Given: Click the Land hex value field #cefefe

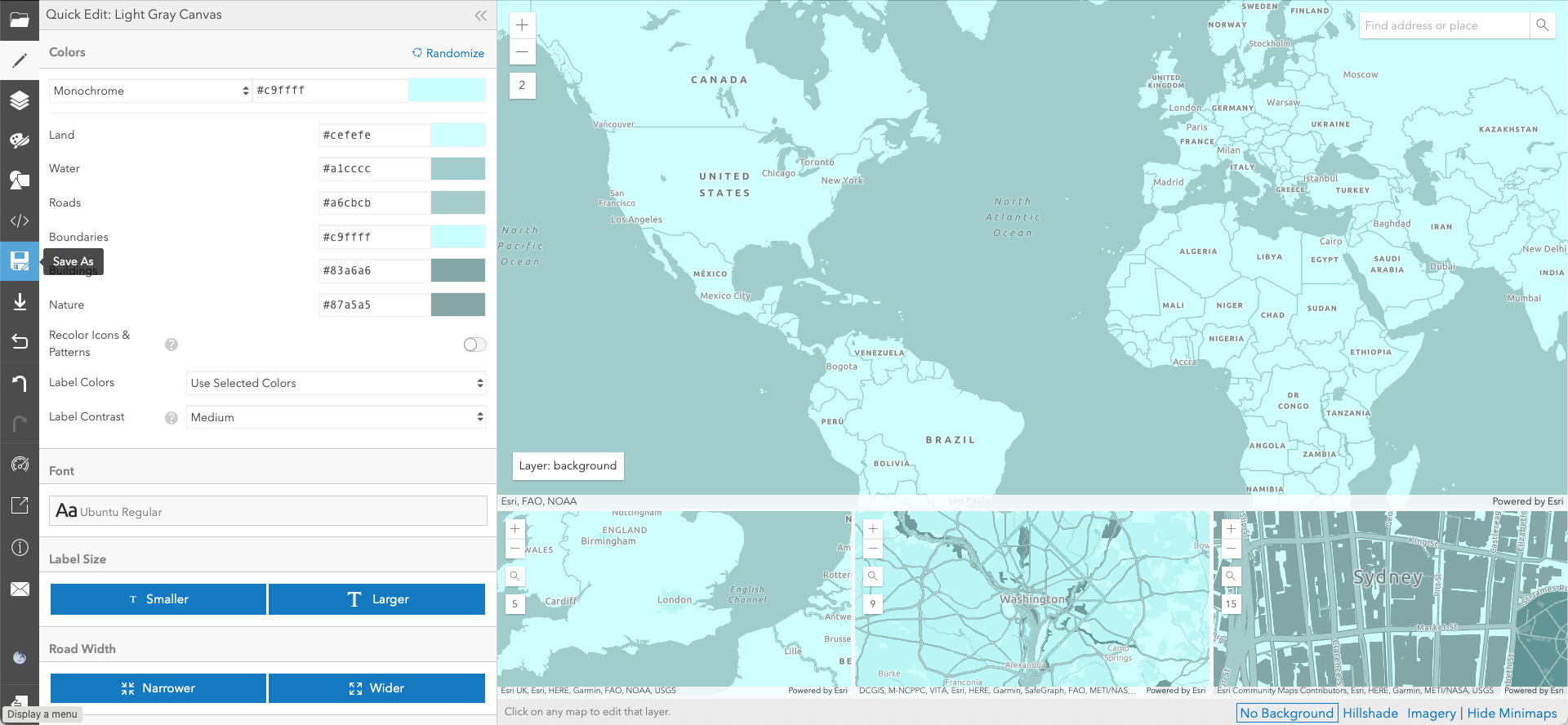Looking at the screenshot, I should (x=374, y=135).
